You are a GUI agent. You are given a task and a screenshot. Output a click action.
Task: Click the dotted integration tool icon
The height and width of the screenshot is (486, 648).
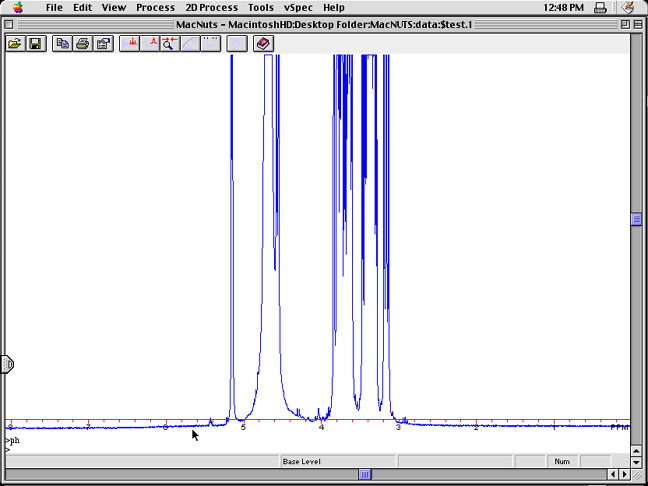pyautogui.click(x=210, y=44)
